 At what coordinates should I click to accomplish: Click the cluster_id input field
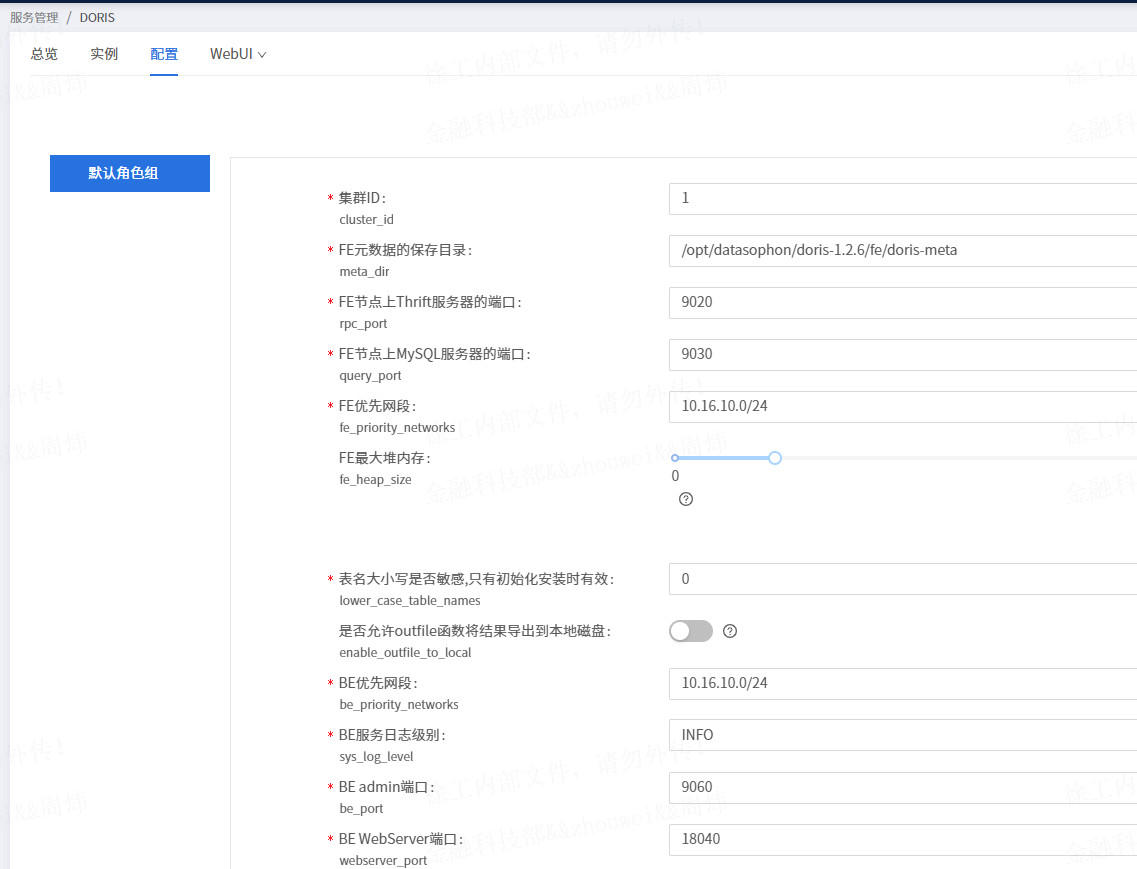coord(903,198)
